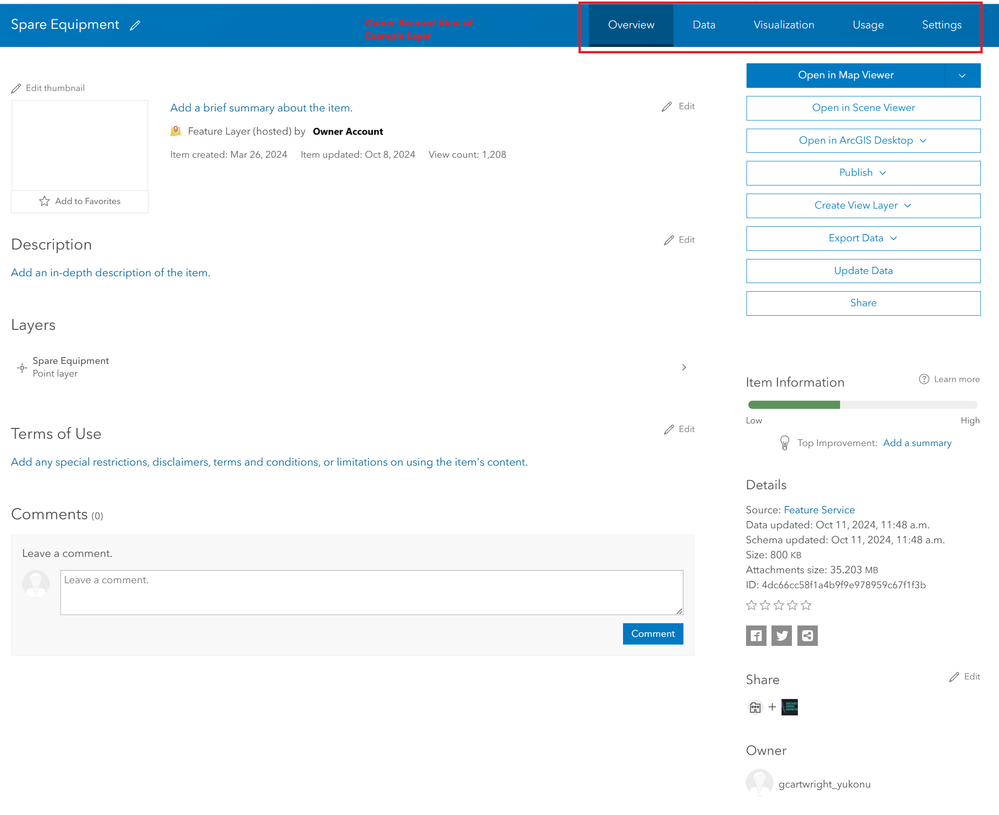The width and height of the screenshot is (999, 815).
Task: Click the Spare Equipment point layer row
Action: tap(352, 367)
